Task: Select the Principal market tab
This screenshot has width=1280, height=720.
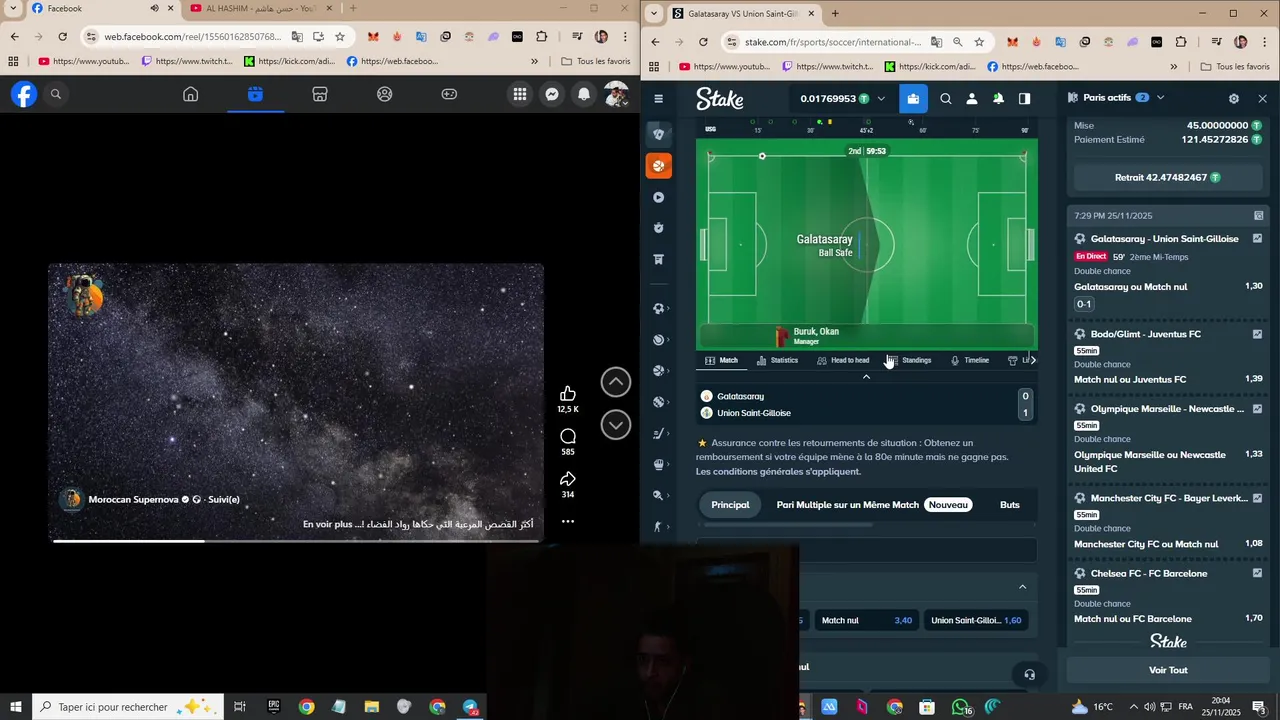Action: pos(730,505)
